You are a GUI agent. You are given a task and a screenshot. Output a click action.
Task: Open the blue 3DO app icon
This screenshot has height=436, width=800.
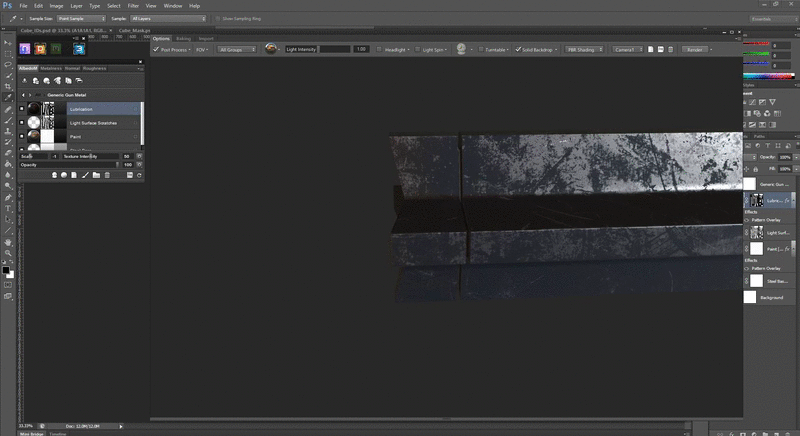click(x=79, y=49)
